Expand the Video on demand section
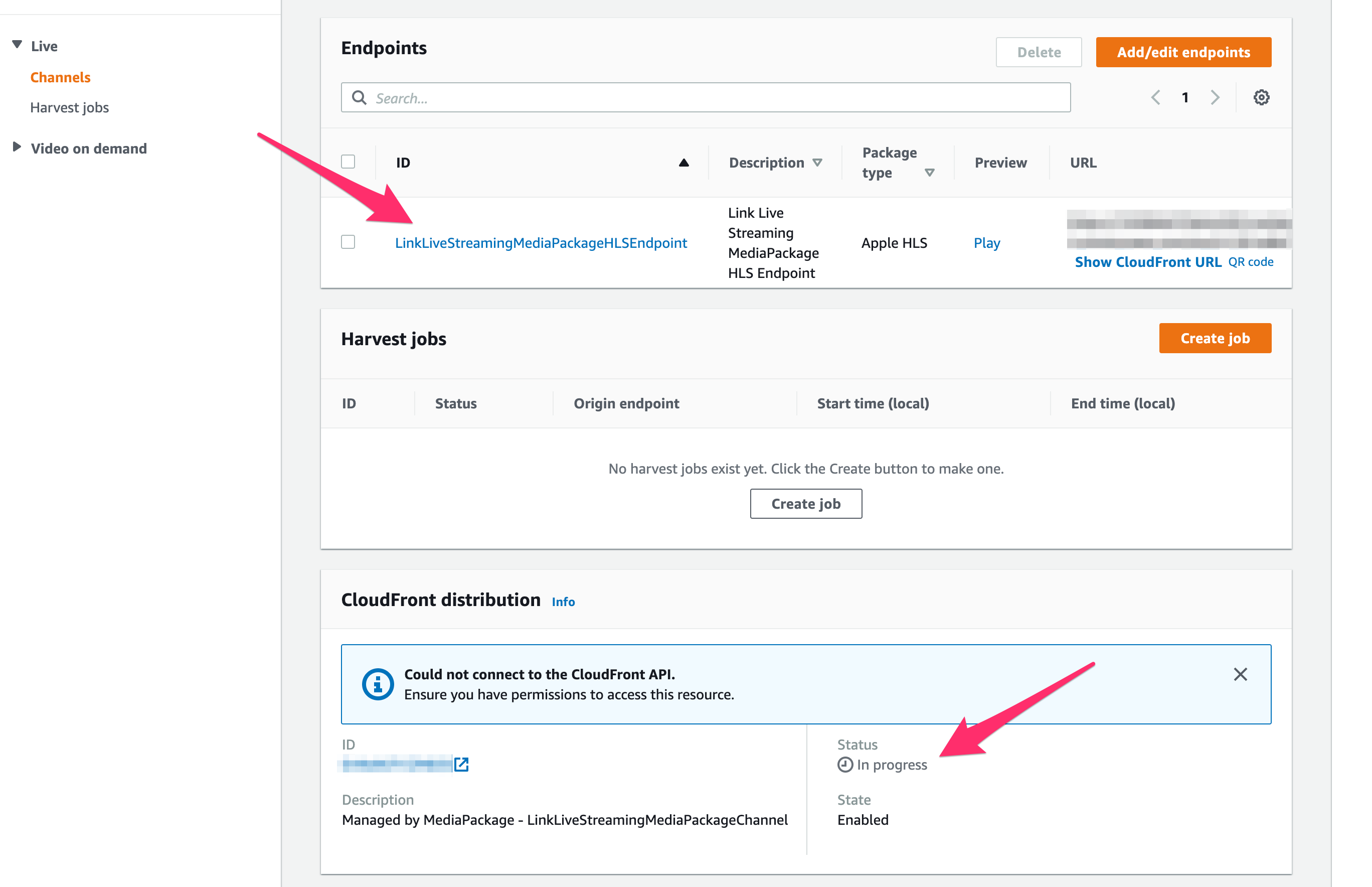Screen dimensions: 1372x887 coord(16,146)
